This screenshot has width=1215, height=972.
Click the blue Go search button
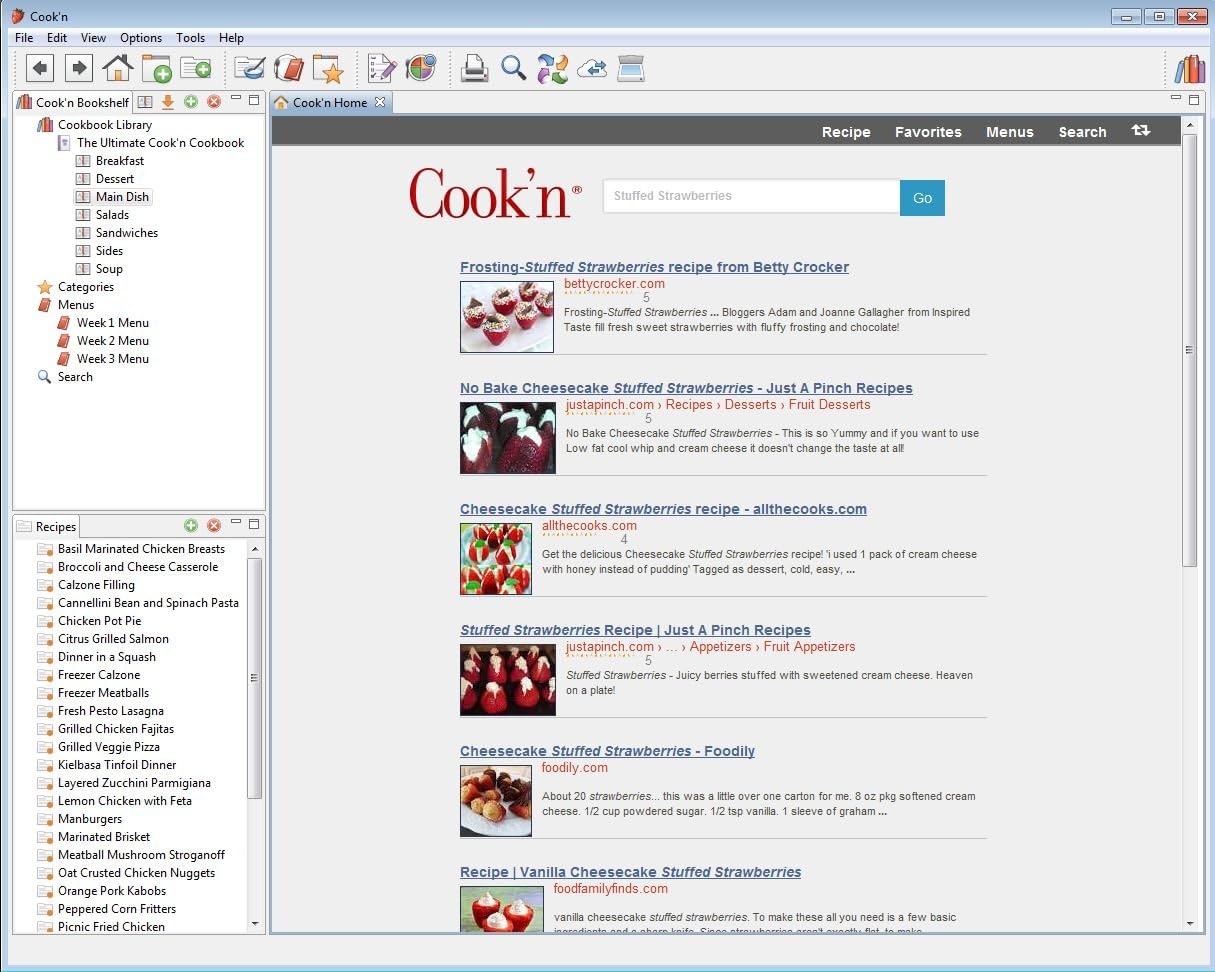click(922, 198)
